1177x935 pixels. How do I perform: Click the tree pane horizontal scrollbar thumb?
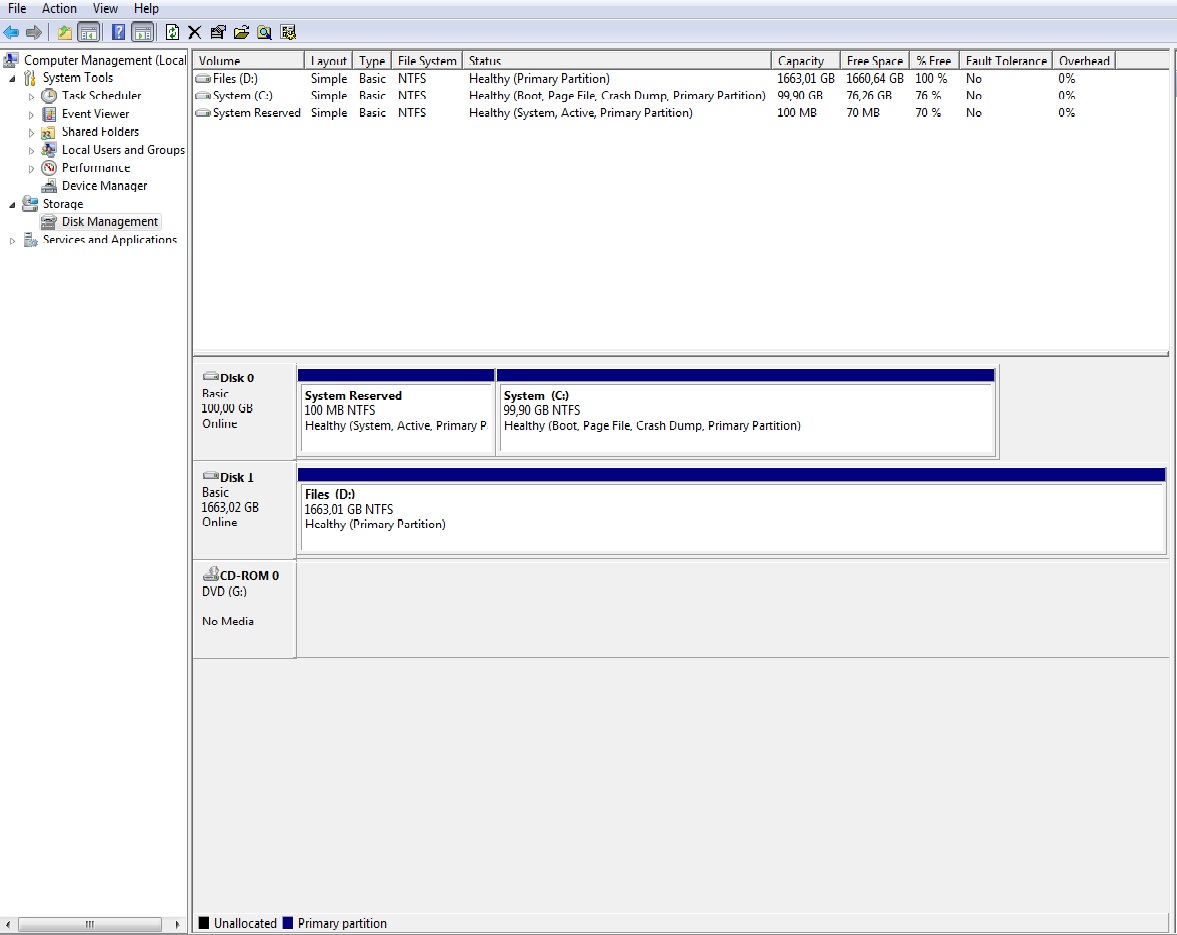(x=90, y=924)
